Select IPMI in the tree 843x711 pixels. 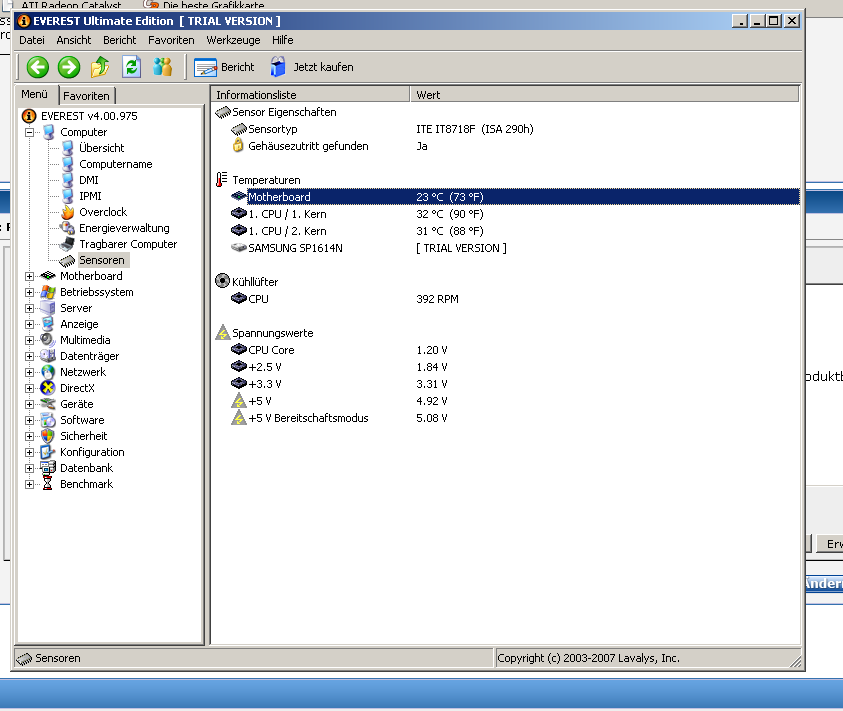pyautogui.click(x=90, y=196)
